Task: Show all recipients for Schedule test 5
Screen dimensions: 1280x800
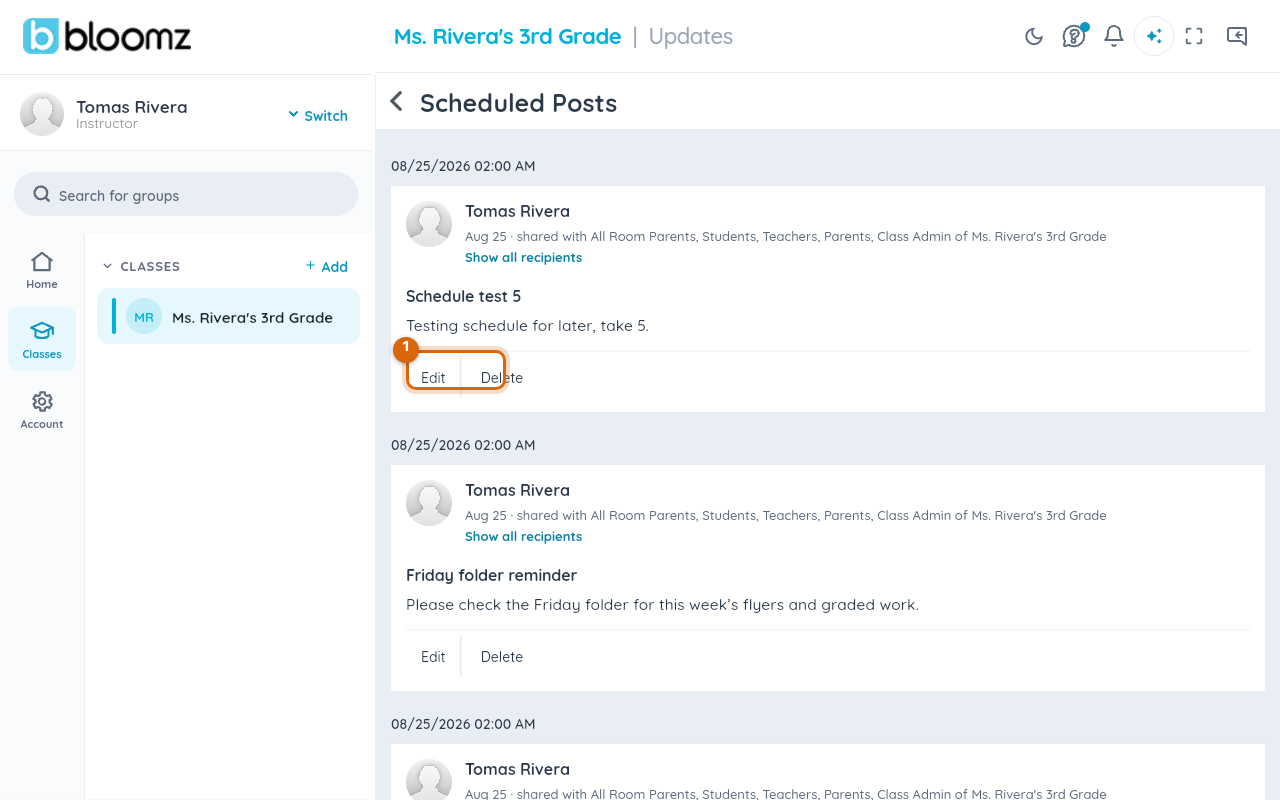Action: coord(523,257)
